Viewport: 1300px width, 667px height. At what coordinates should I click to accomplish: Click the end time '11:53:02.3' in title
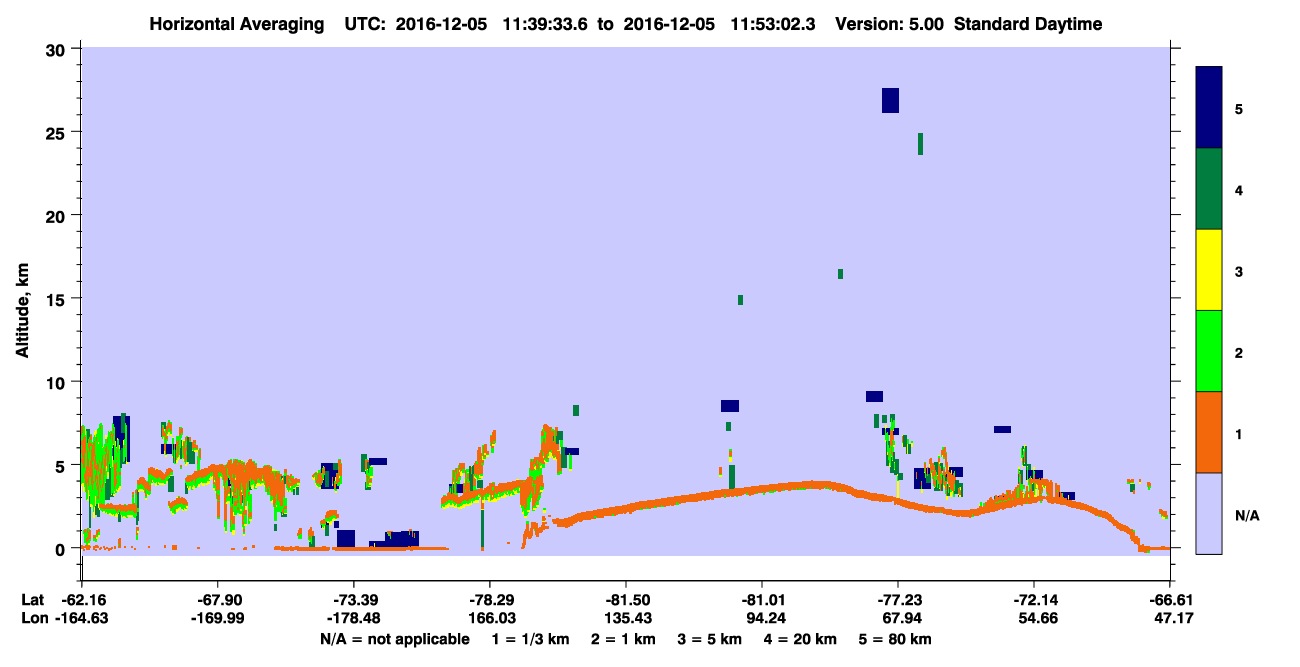point(773,24)
